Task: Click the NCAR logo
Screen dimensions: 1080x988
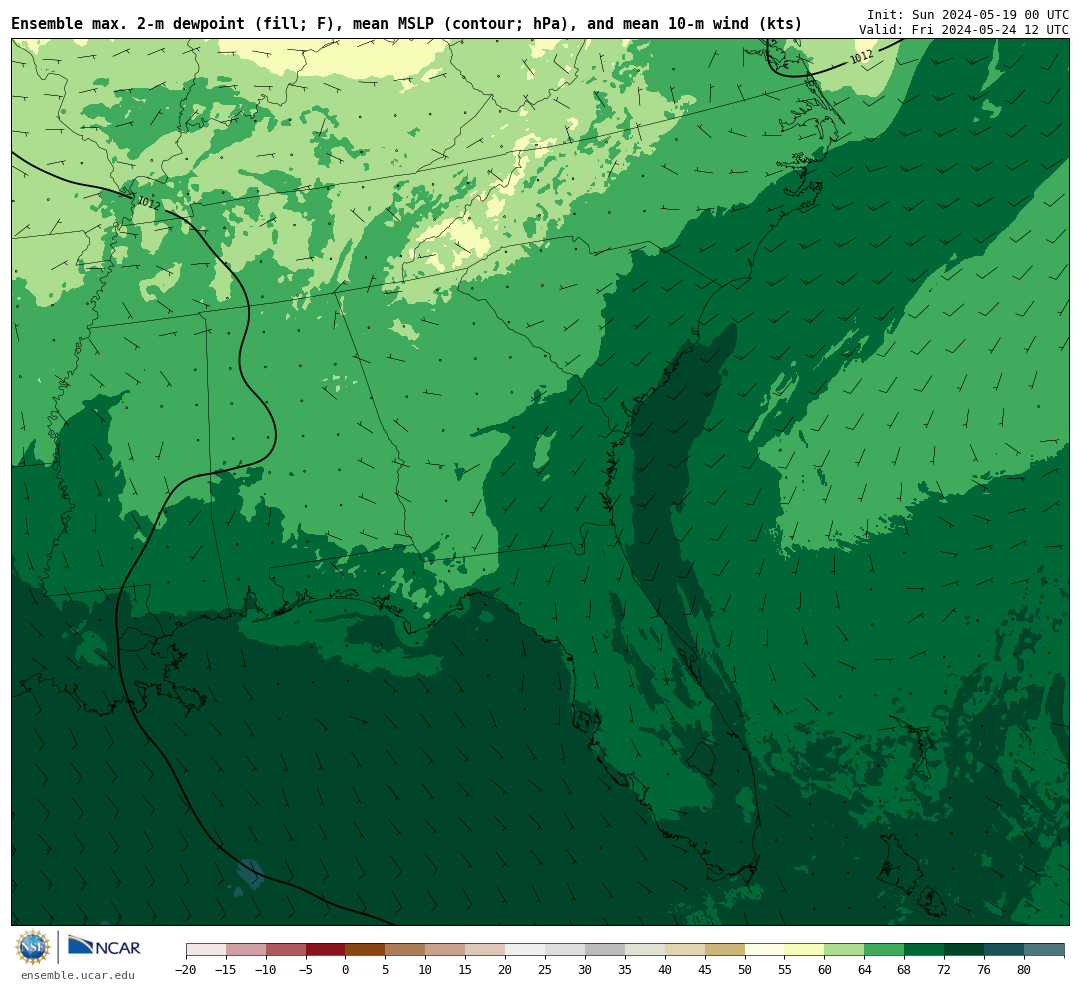Action: (x=104, y=946)
